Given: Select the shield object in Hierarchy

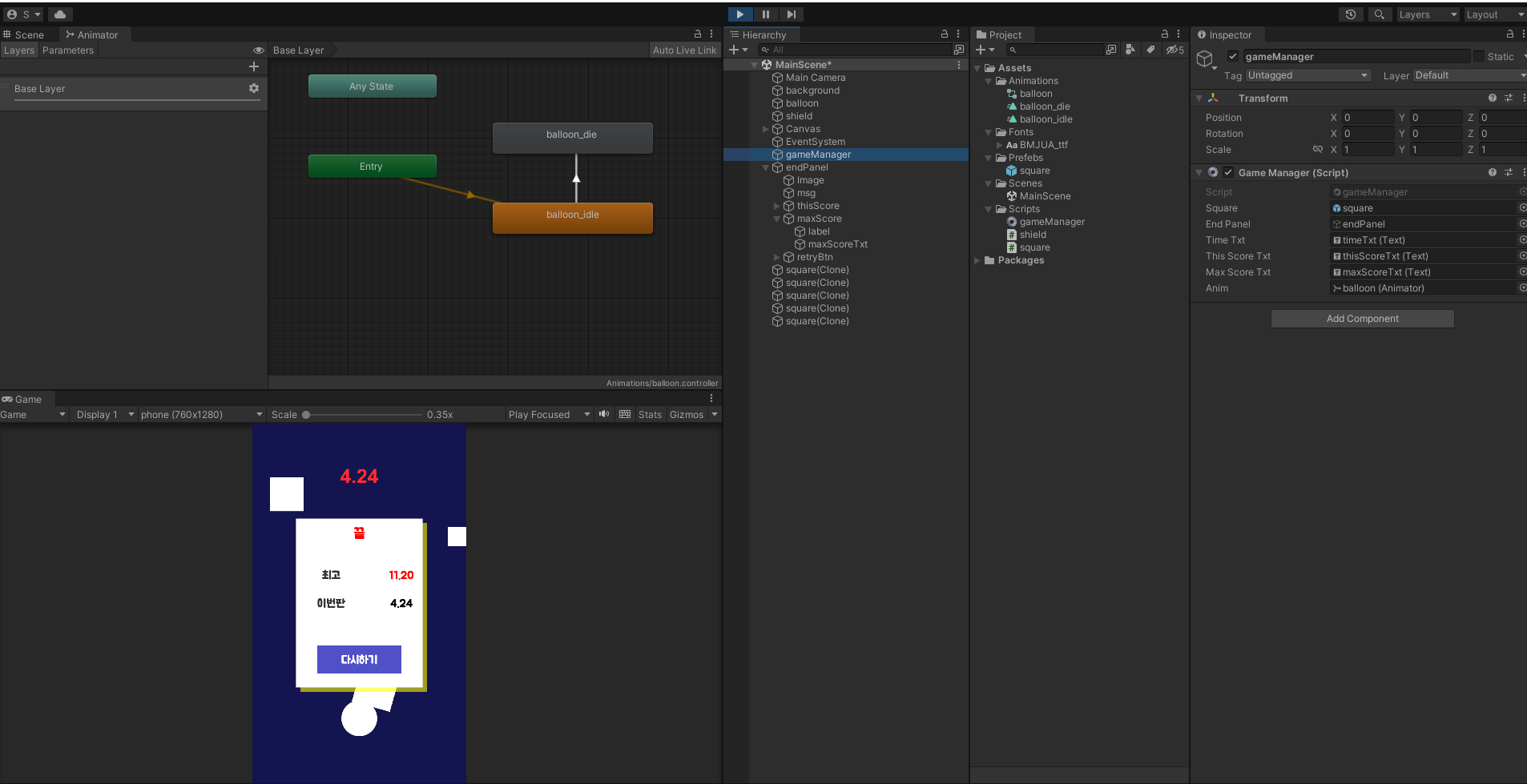Looking at the screenshot, I should tap(799, 116).
